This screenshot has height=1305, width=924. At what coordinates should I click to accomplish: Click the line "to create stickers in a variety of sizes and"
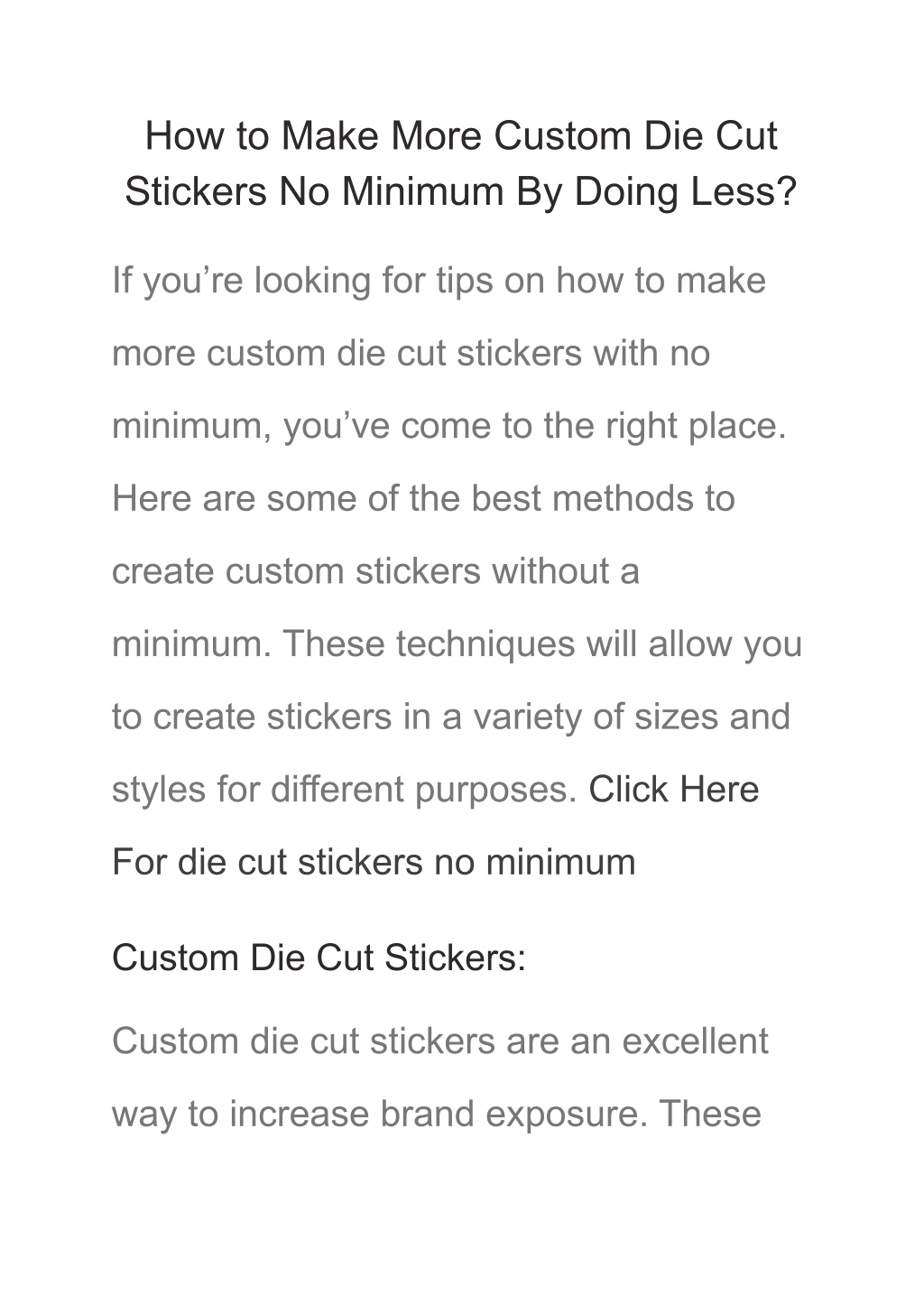tap(451, 717)
